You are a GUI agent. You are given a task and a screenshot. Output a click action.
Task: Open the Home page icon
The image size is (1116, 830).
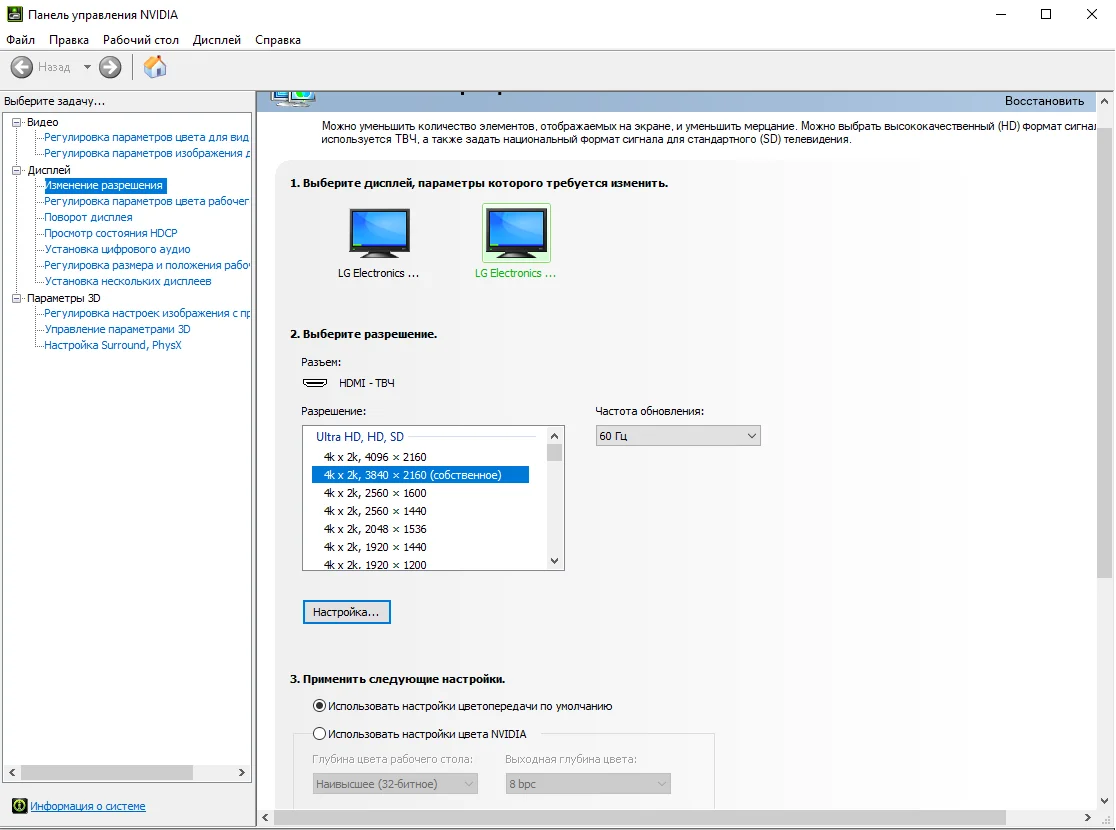point(154,67)
